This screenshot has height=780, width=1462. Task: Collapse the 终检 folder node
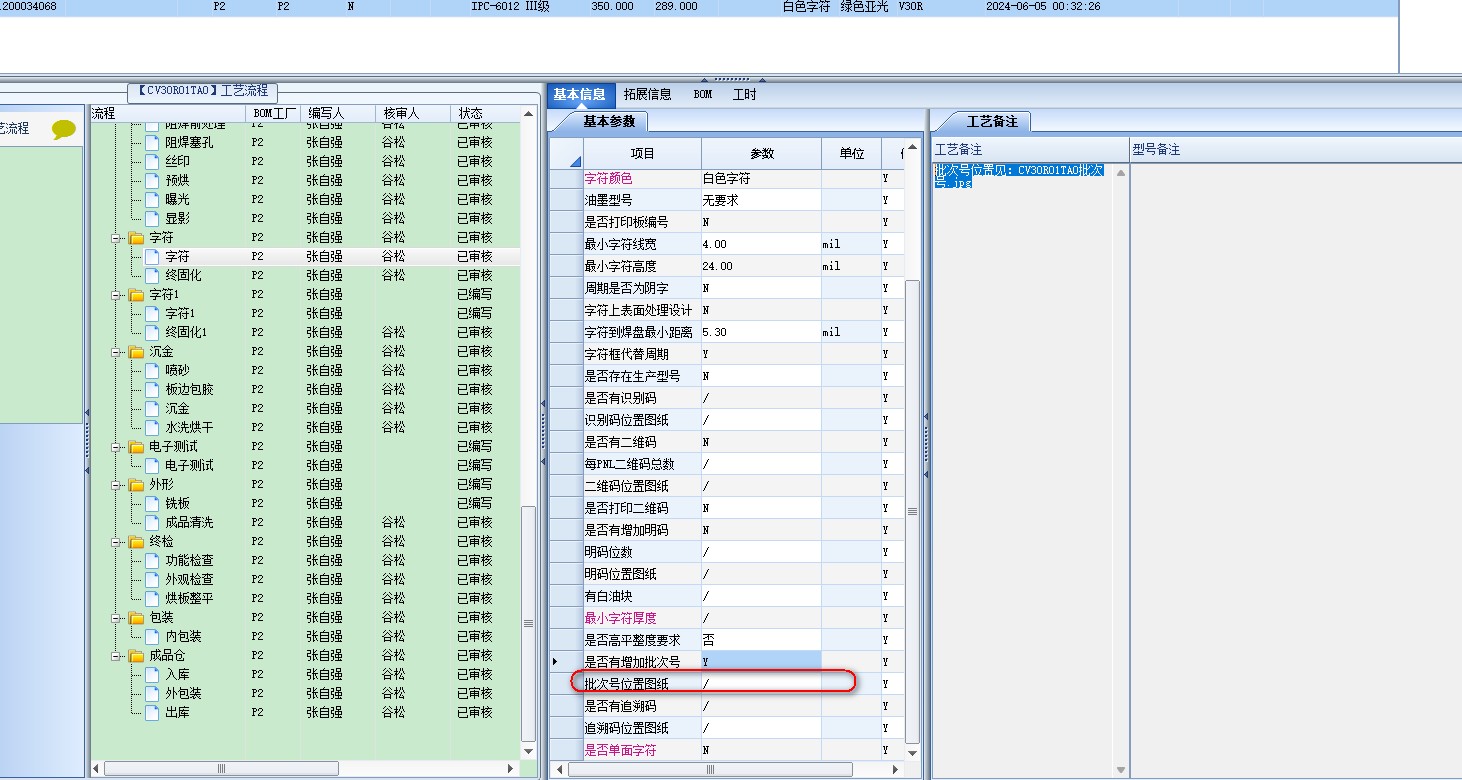116,542
